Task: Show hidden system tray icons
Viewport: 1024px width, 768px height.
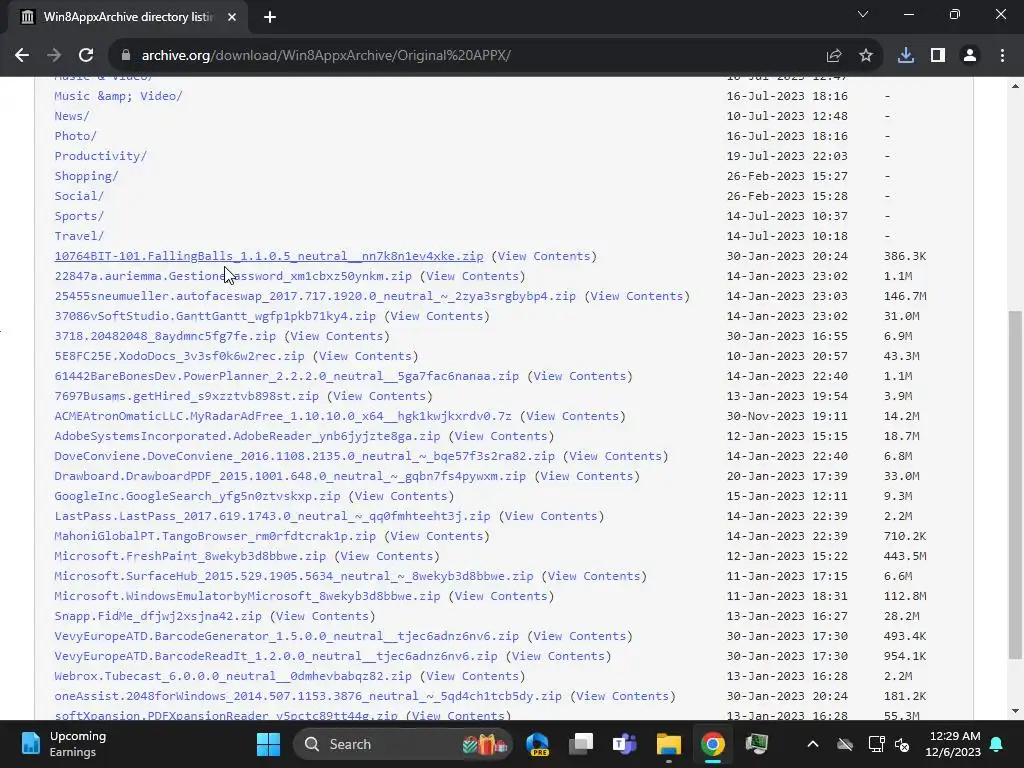Action: click(x=812, y=744)
